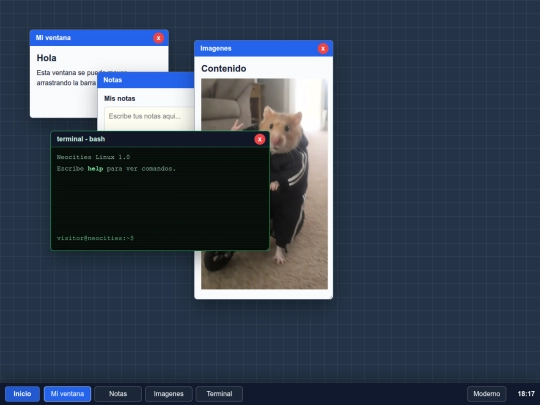
Task: Open the hamster photo in Imagenes
Action: pos(264,184)
